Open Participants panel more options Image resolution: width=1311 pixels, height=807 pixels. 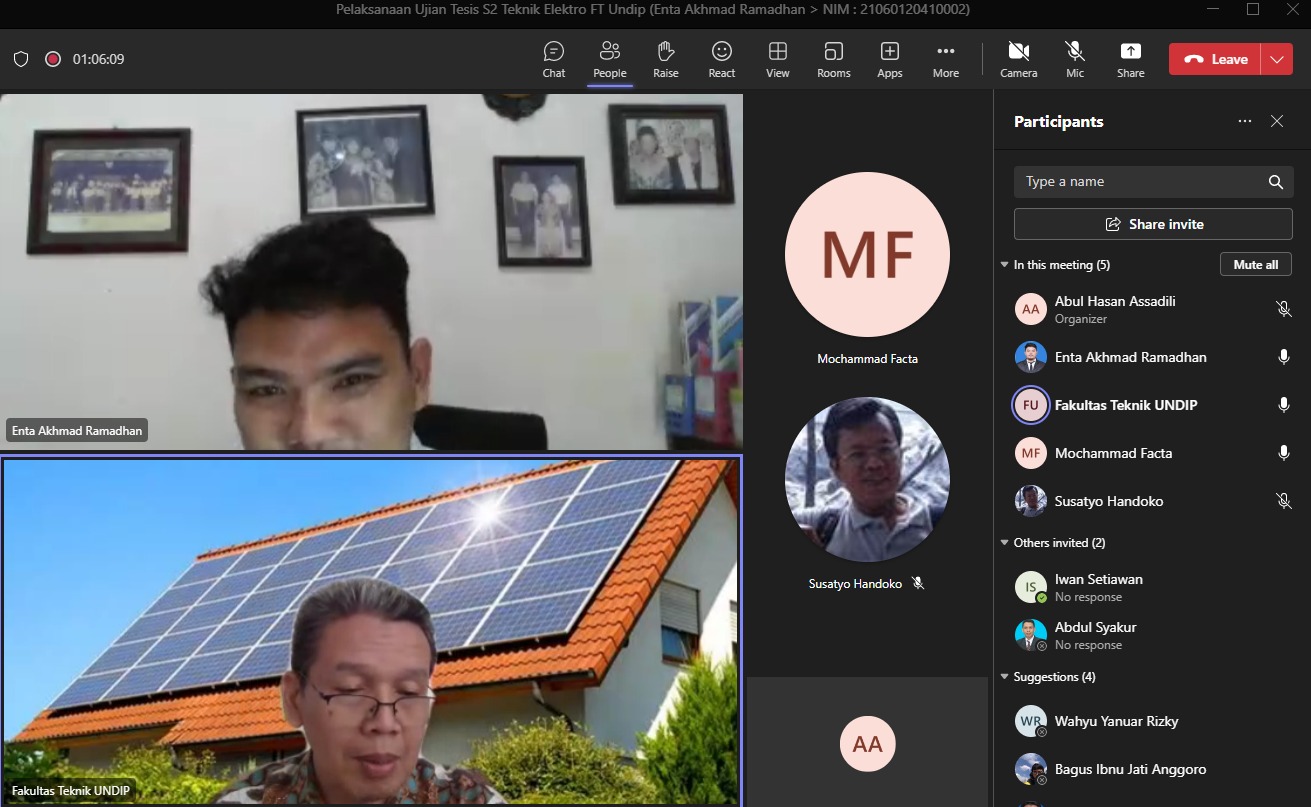1244,121
